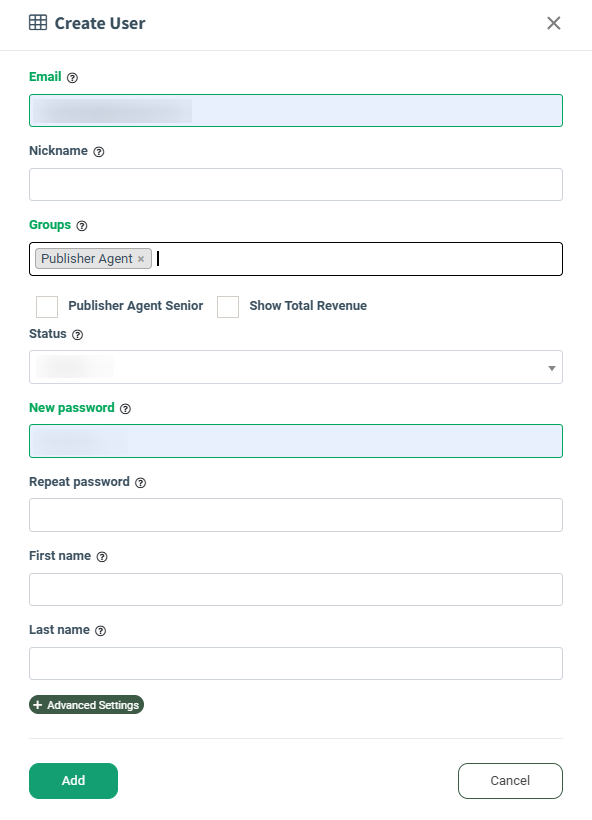Click the help icon next to Email
This screenshot has height=820, width=592.
[x=73, y=78]
